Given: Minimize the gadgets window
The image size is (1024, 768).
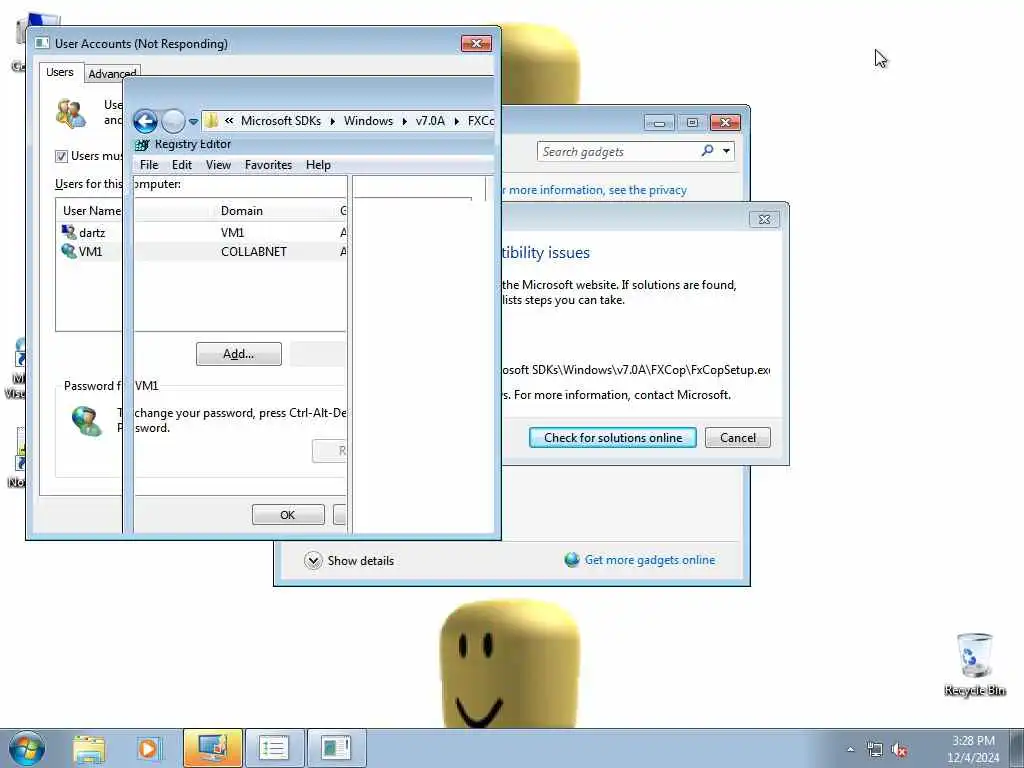Looking at the screenshot, I should click(x=660, y=123).
